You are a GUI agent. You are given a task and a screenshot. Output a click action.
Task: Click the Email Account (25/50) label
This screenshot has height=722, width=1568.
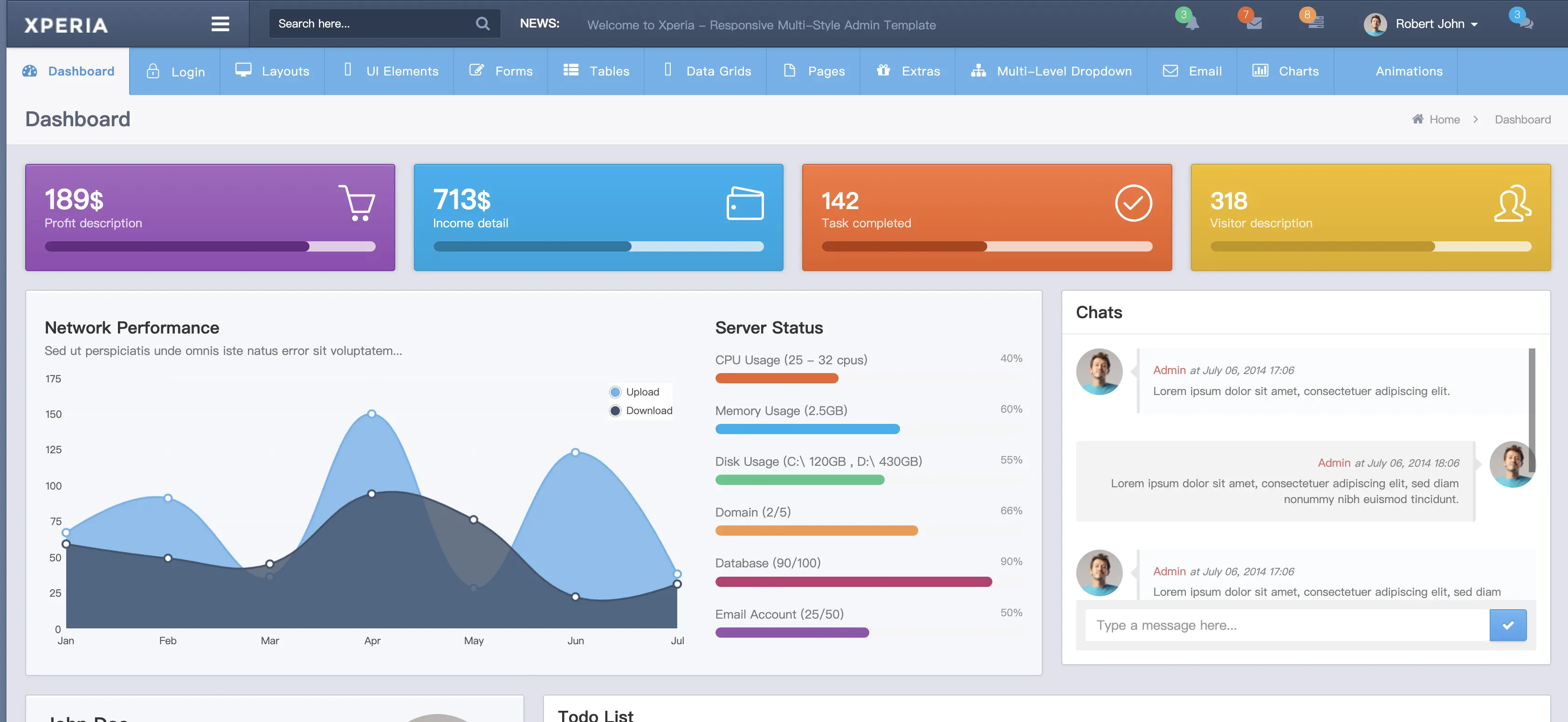779,614
